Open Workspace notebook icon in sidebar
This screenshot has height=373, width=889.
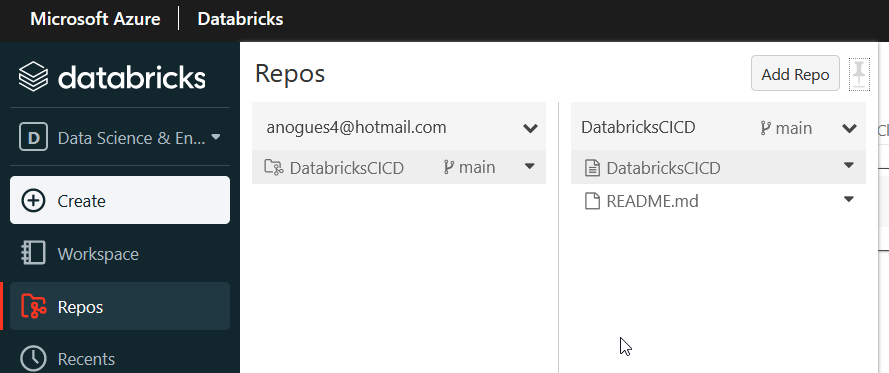coord(33,253)
